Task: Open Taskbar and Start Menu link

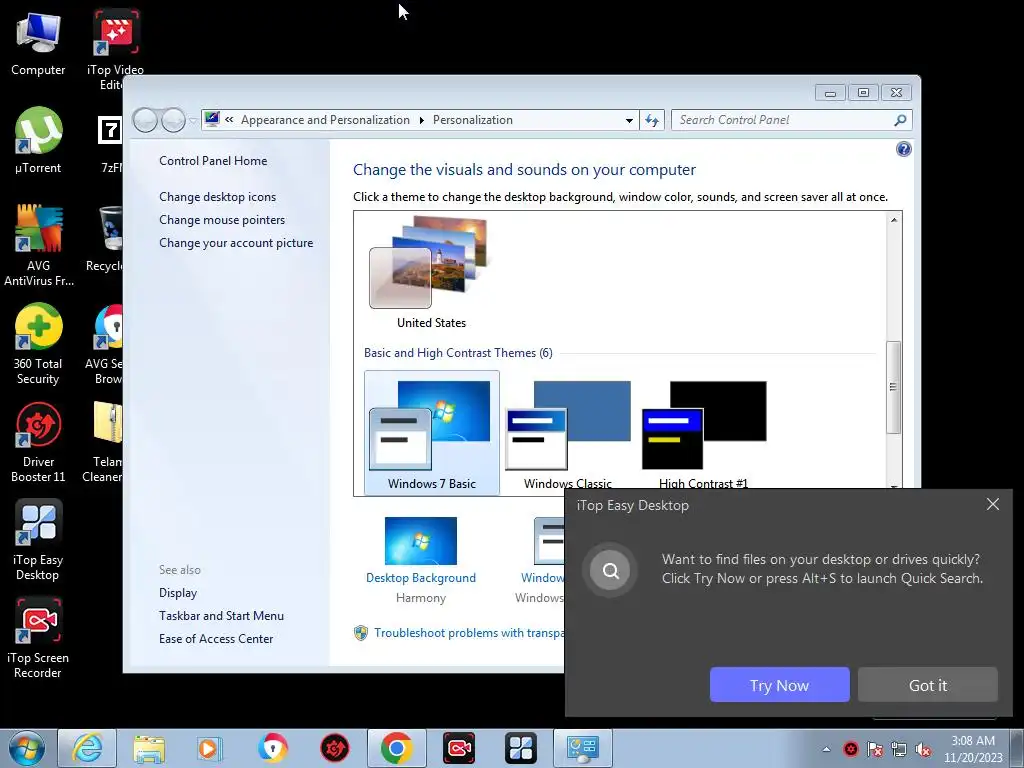Action: point(221,615)
